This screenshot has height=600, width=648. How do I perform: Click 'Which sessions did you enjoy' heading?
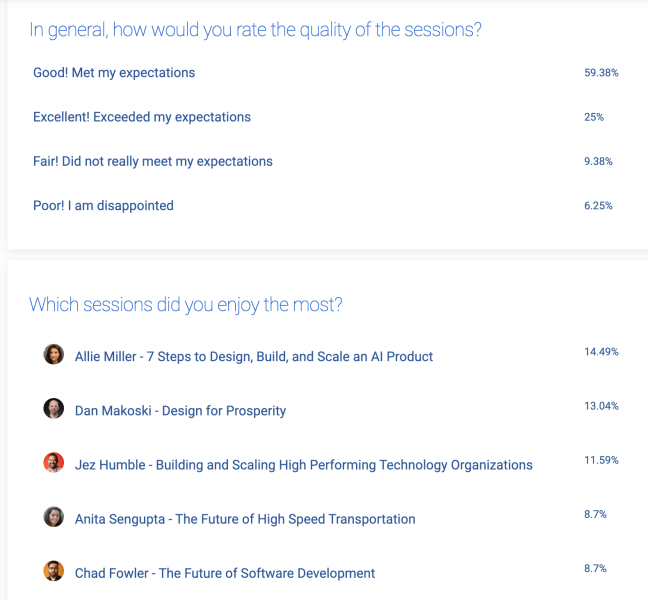(x=186, y=305)
